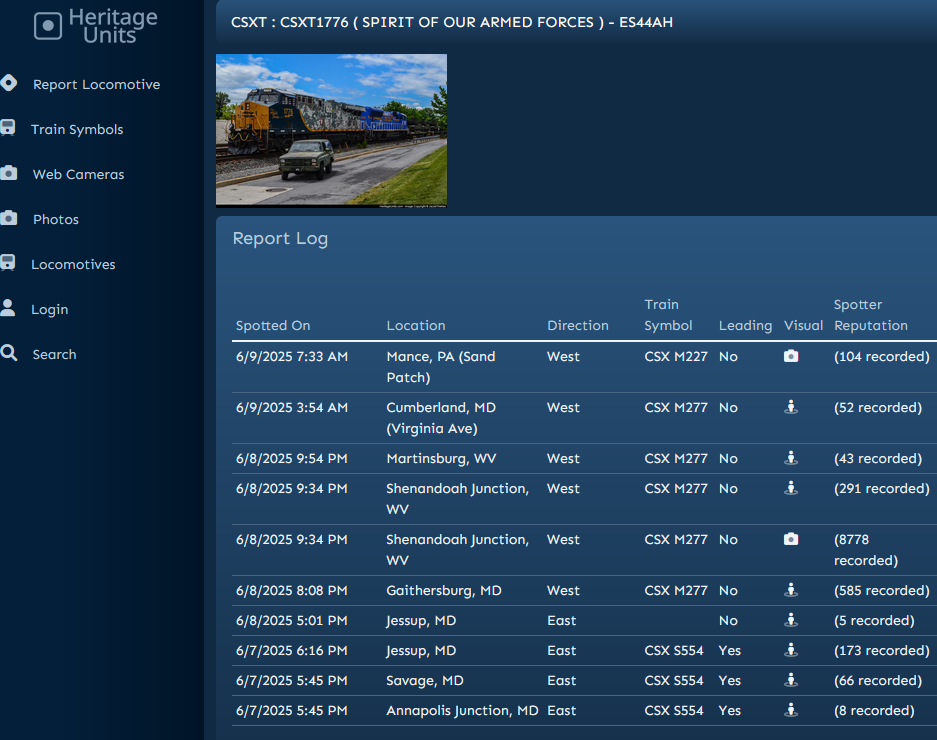Image resolution: width=937 pixels, height=740 pixels.
Task: Click (8 recorded) spotter reputation
Action: tap(874, 710)
